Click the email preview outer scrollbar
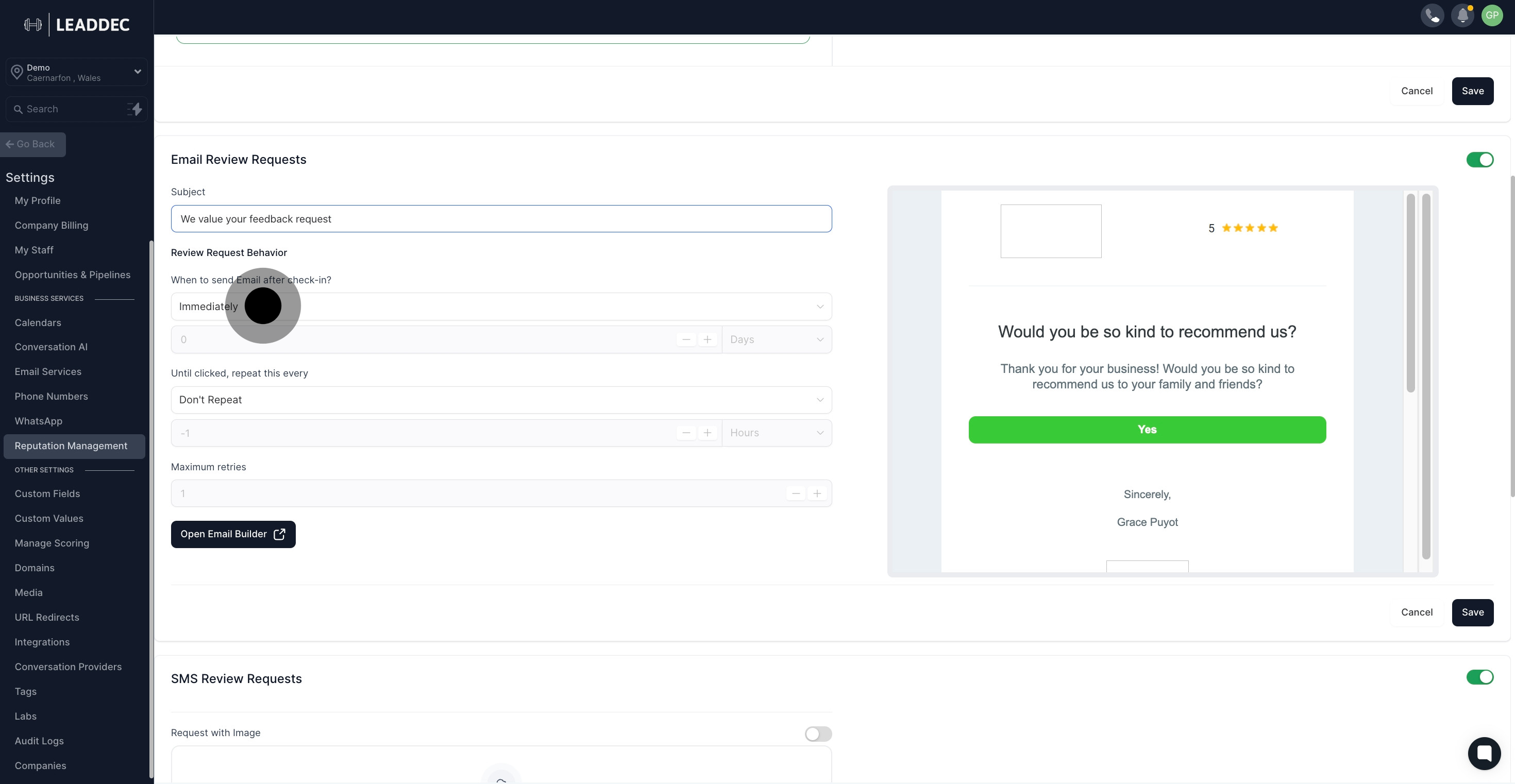 [1426, 376]
